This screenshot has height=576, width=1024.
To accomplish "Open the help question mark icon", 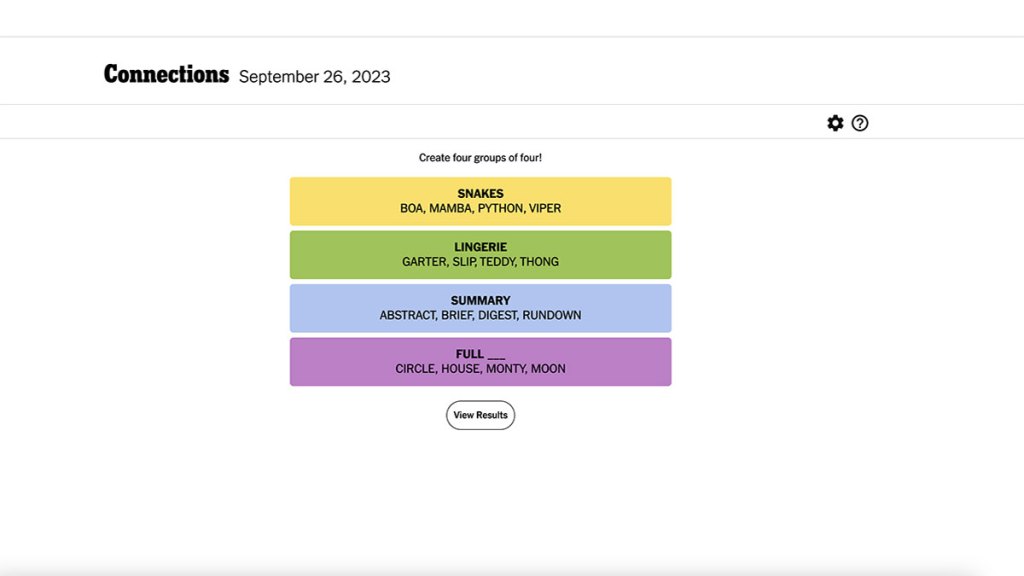I will 860,123.
